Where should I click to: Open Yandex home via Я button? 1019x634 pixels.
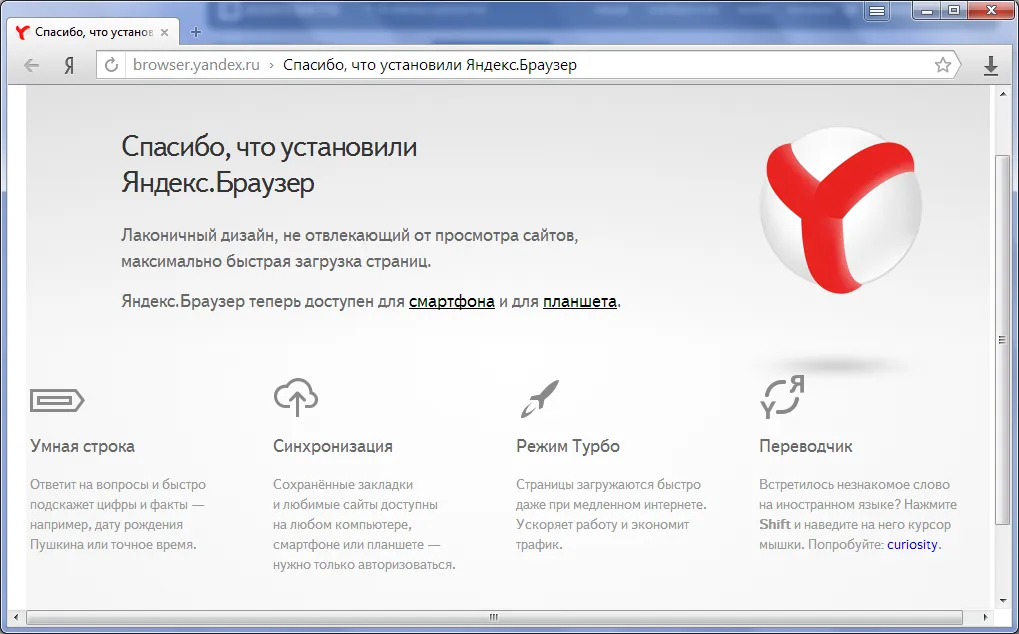(x=69, y=66)
